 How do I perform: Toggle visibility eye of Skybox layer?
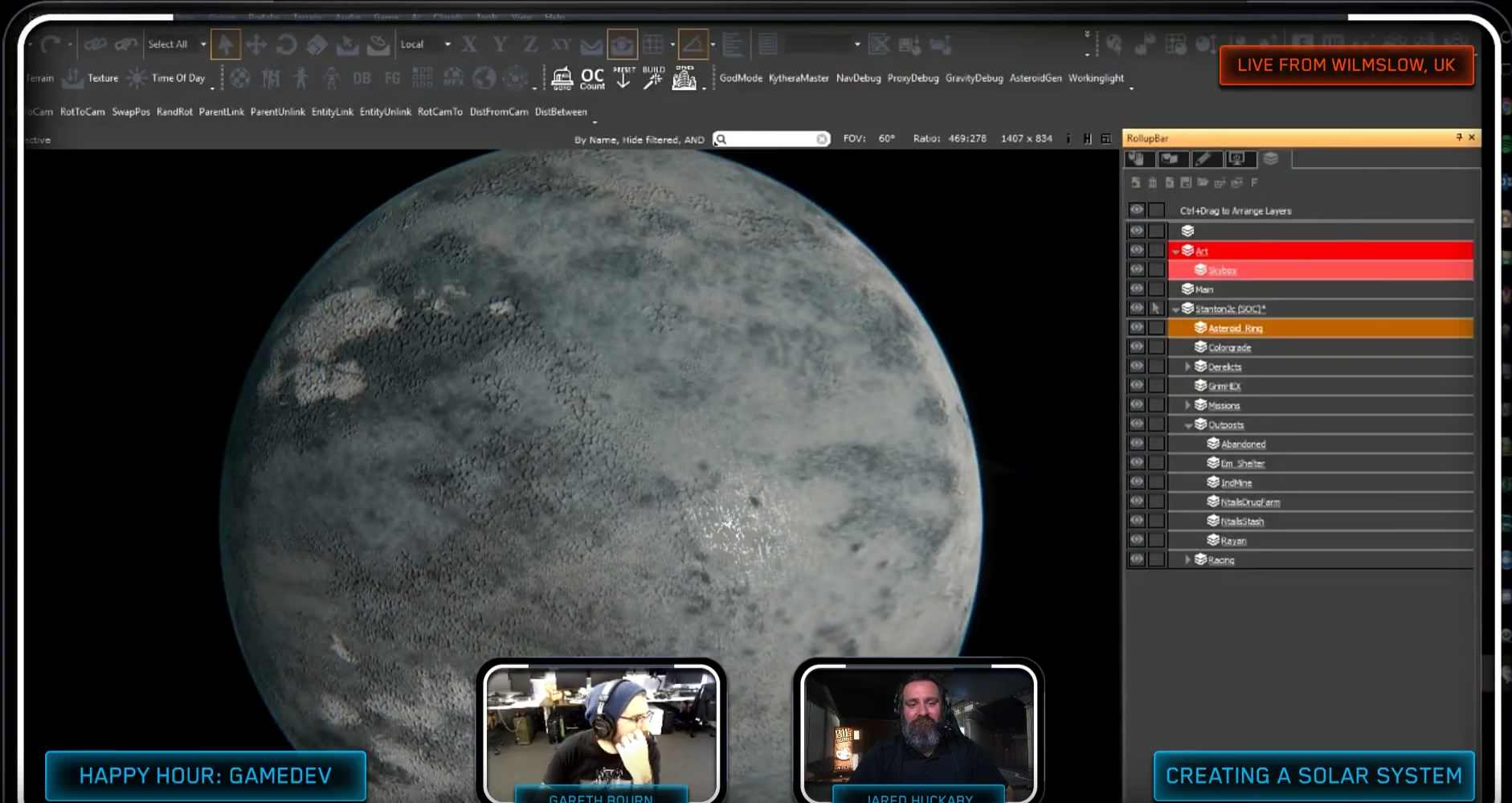(x=1137, y=269)
